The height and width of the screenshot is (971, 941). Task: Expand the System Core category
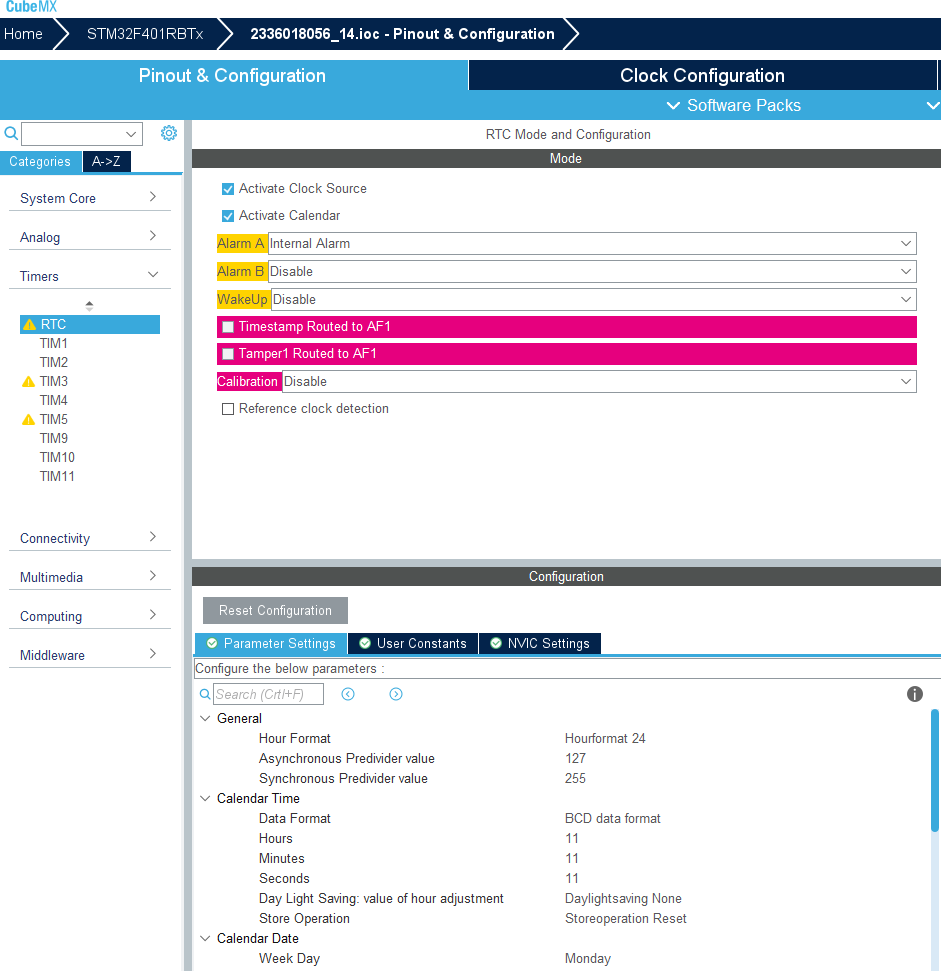tap(90, 198)
